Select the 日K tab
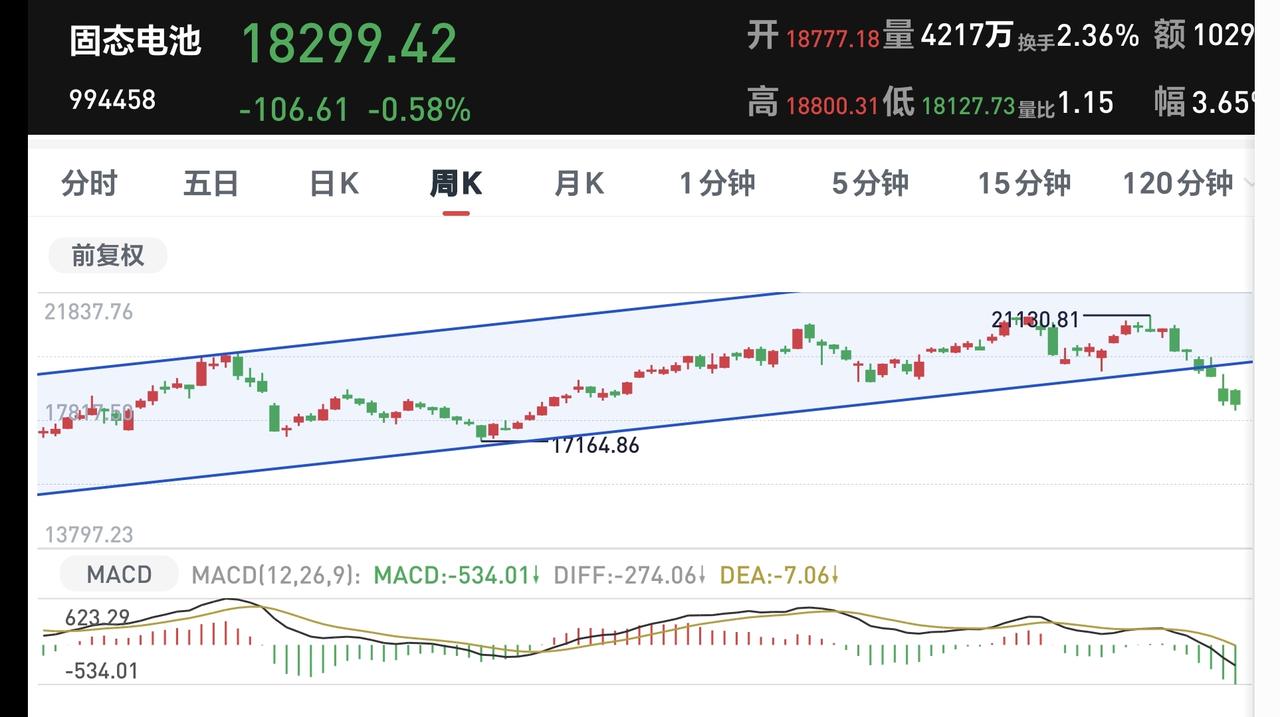This screenshot has height=717, width=1280. click(x=334, y=183)
